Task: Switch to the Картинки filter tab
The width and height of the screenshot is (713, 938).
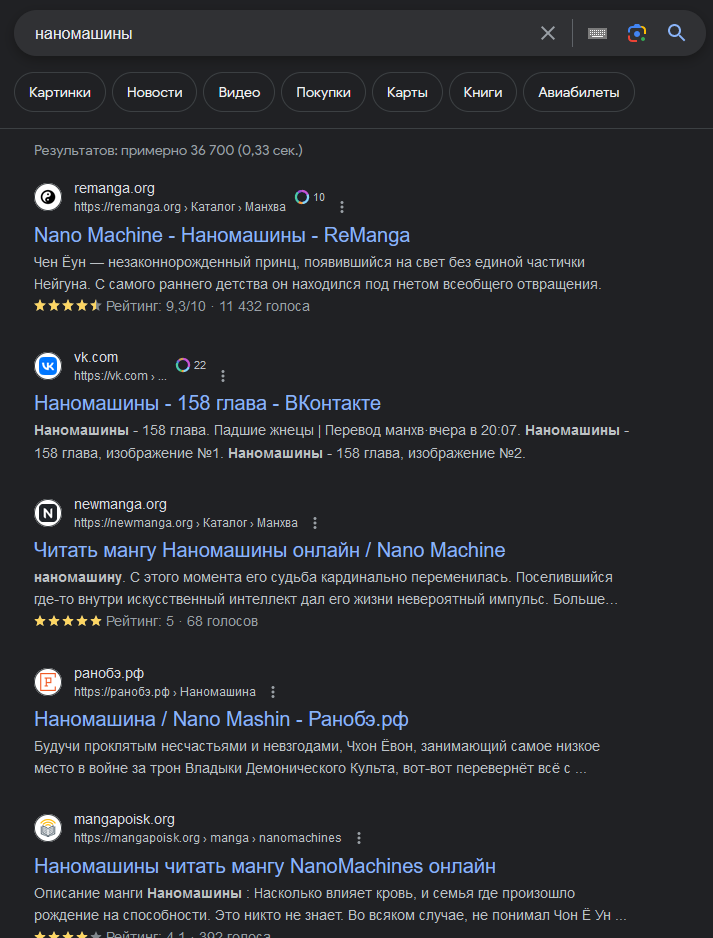Action: click(x=60, y=92)
